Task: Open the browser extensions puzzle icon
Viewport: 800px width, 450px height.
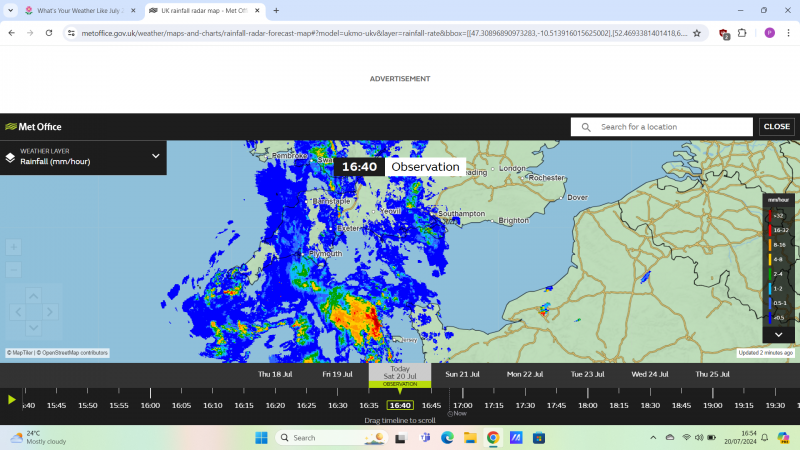Action: click(x=743, y=32)
